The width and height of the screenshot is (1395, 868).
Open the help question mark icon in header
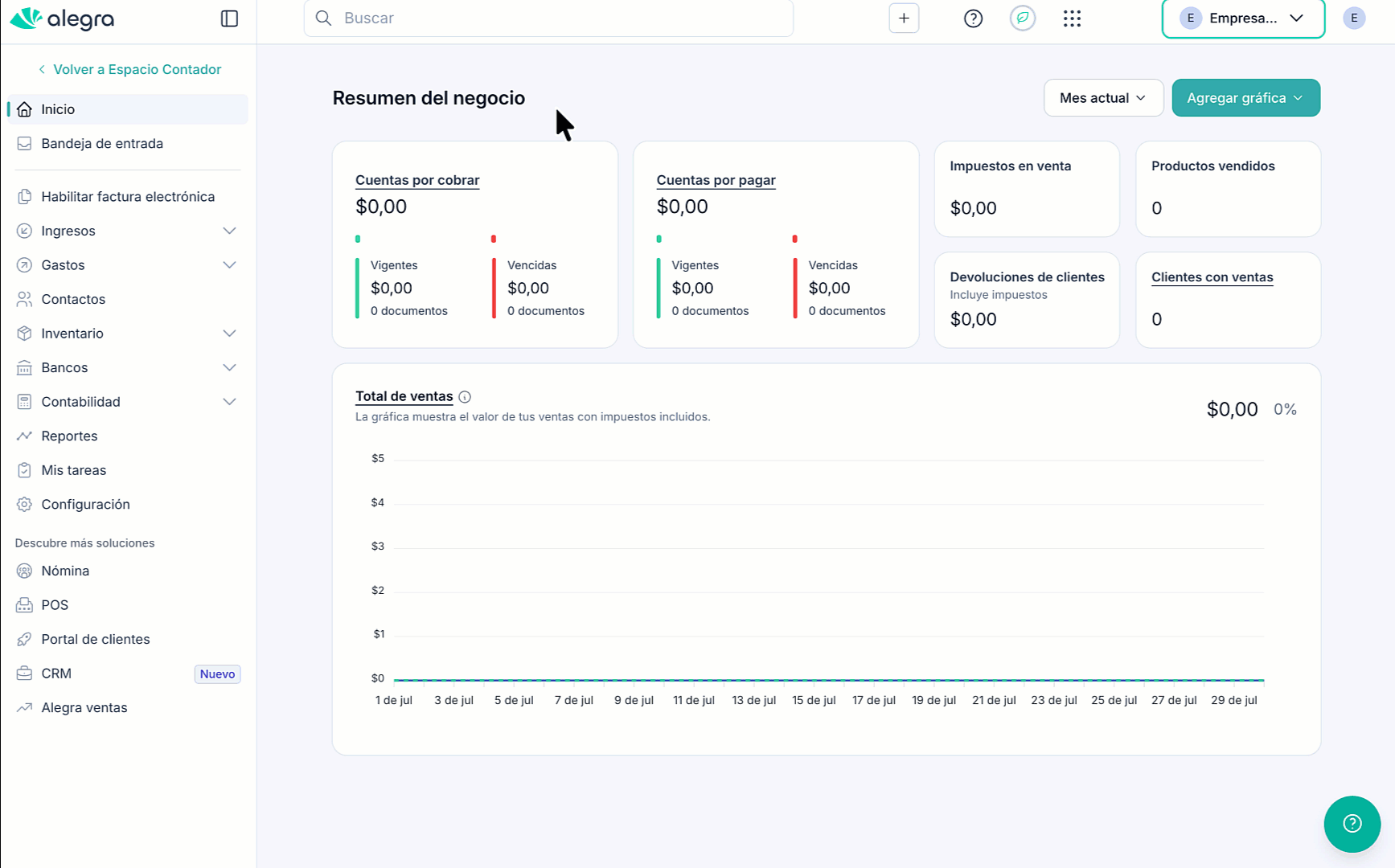coord(973,18)
